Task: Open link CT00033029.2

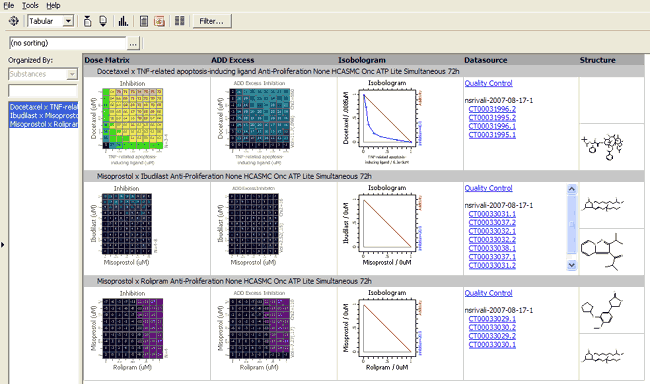Action: [492, 336]
